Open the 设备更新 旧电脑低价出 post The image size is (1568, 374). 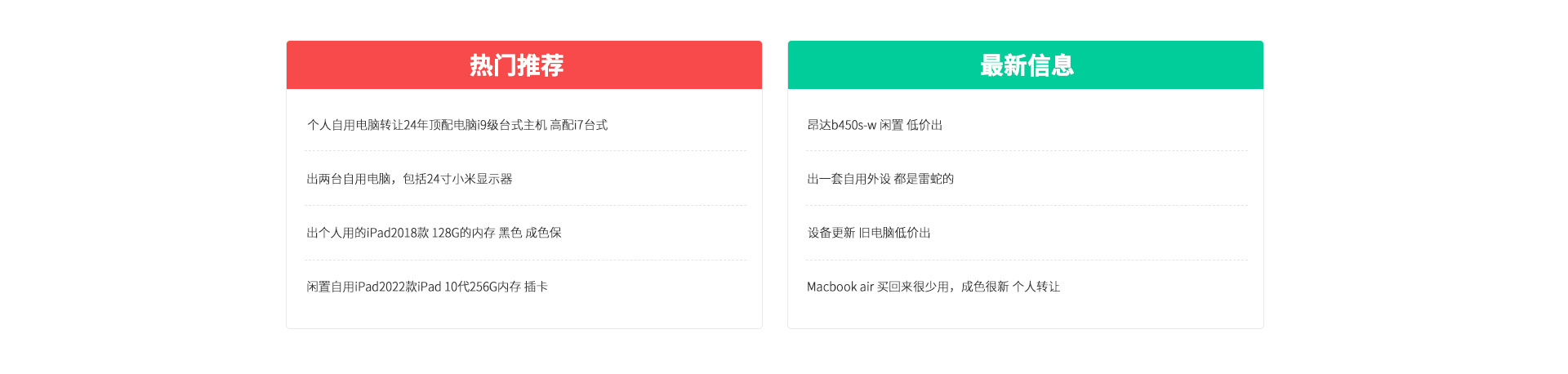coord(869,233)
